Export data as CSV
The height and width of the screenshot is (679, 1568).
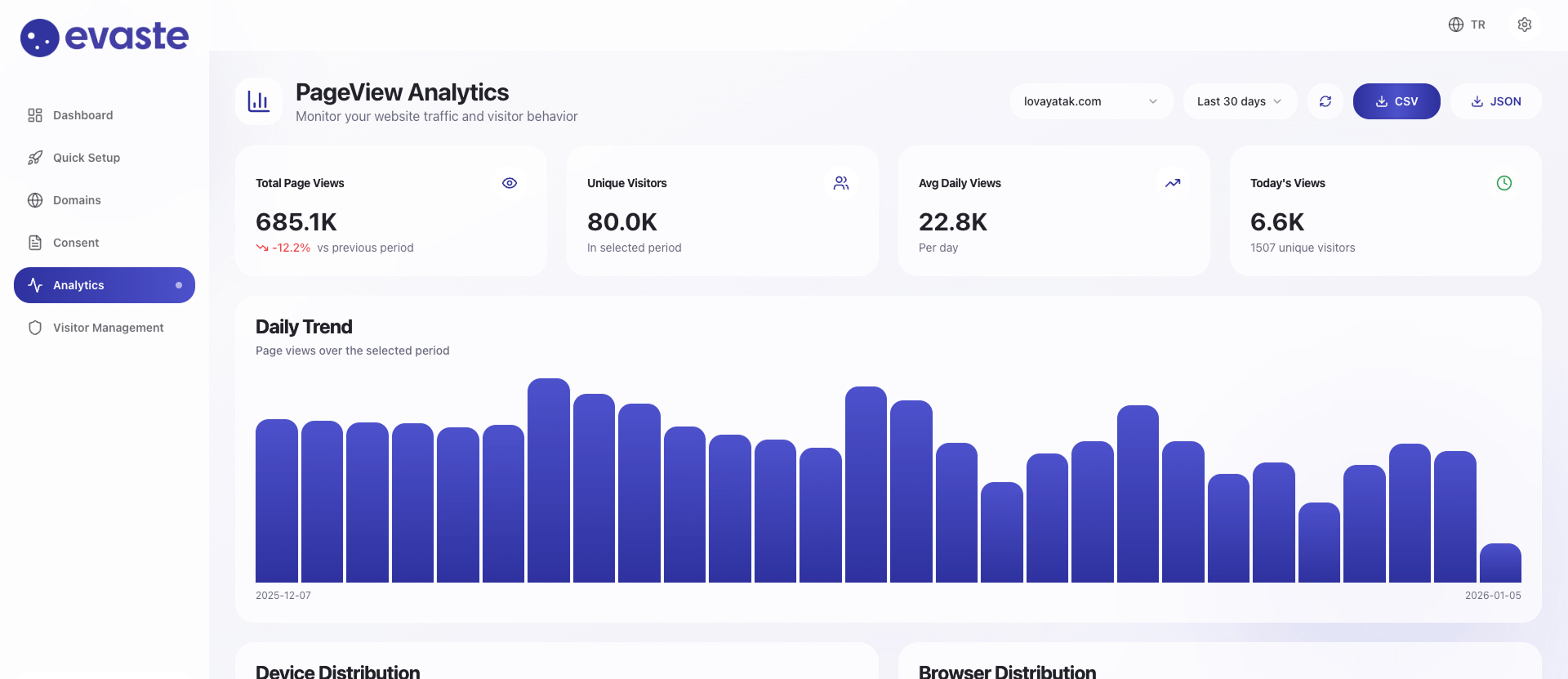click(1396, 101)
